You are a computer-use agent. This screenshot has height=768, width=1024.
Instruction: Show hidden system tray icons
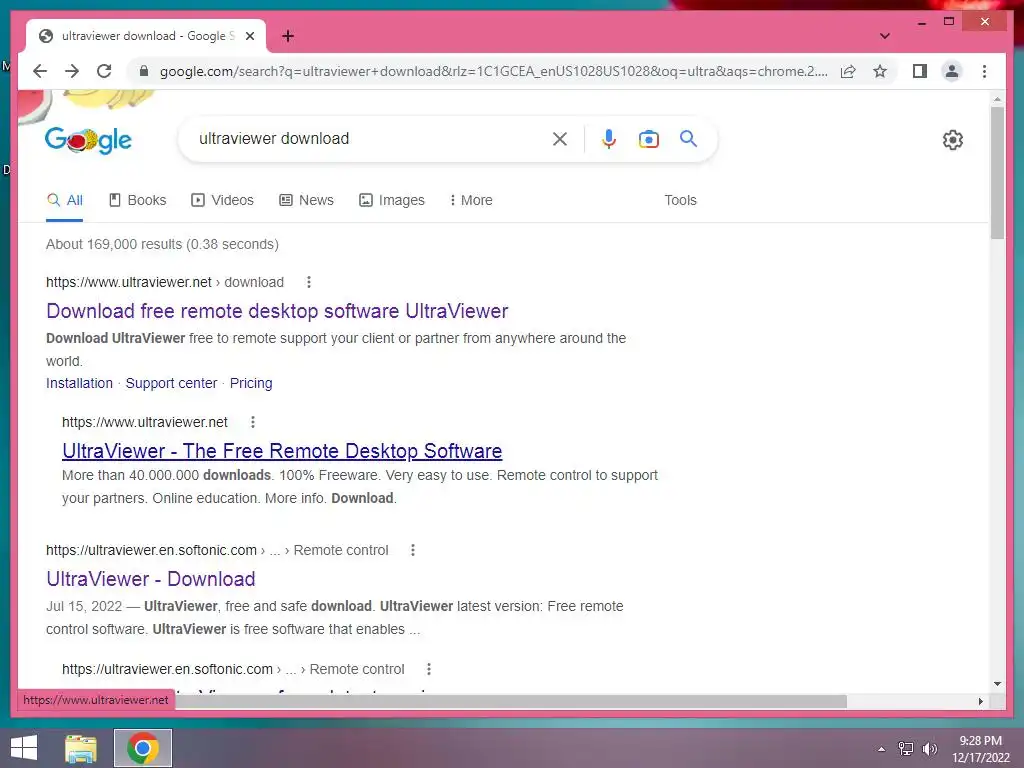pos(881,749)
